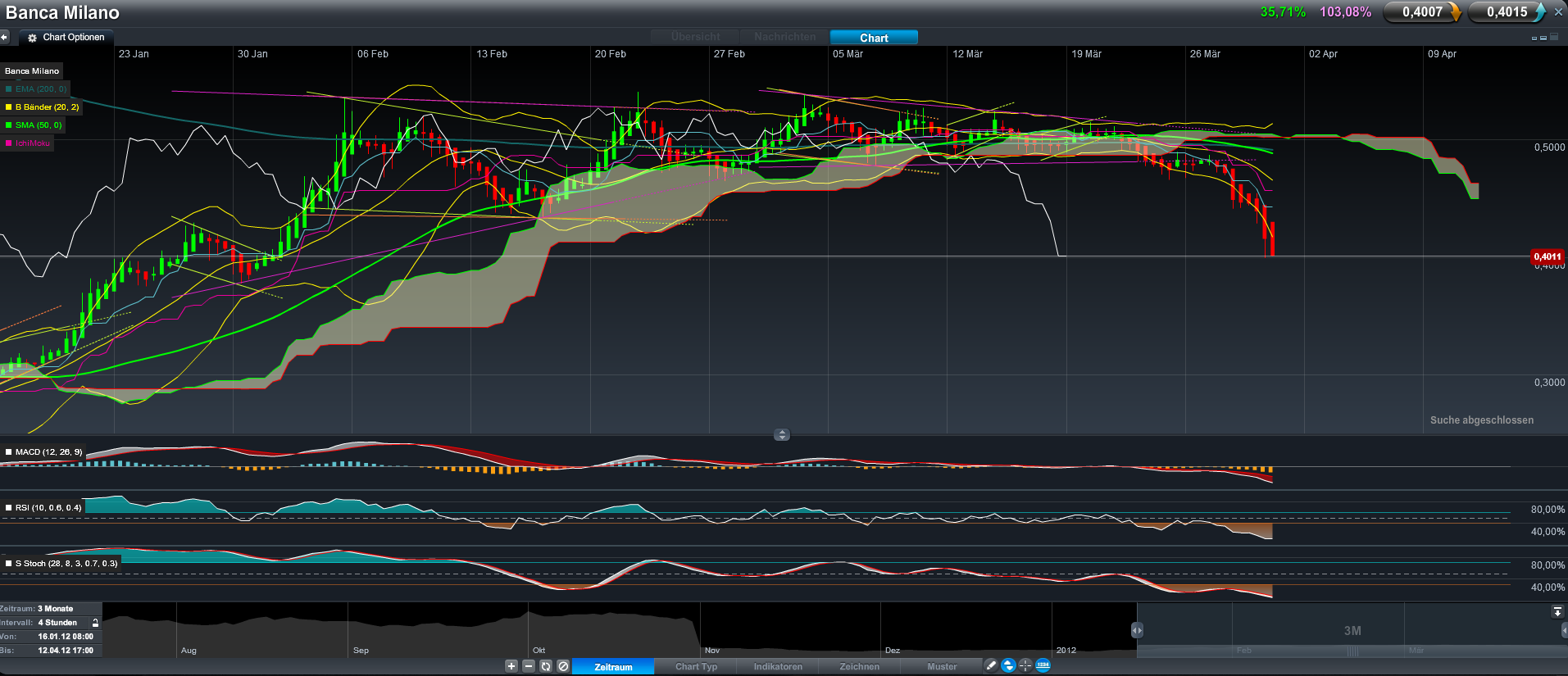Click the reset circle-slash icon

click(563, 666)
